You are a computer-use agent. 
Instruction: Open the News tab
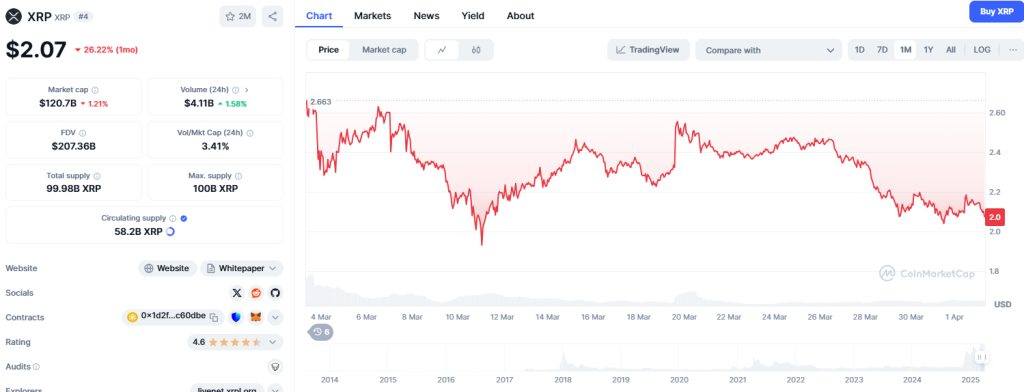pyautogui.click(x=426, y=16)
